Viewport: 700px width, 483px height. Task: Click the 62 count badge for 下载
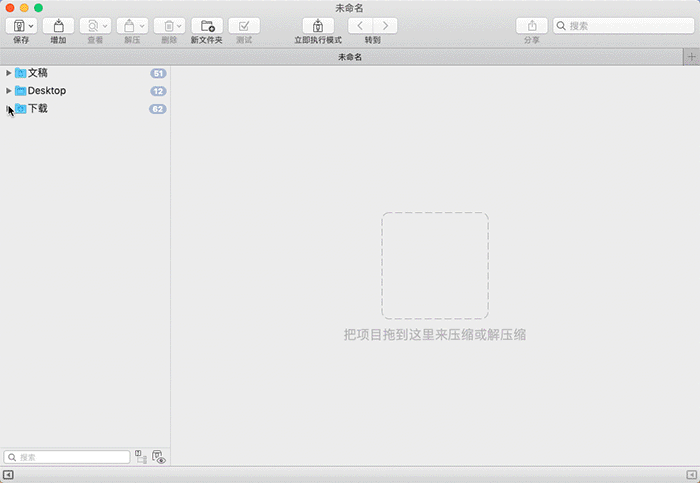point(158,109)
